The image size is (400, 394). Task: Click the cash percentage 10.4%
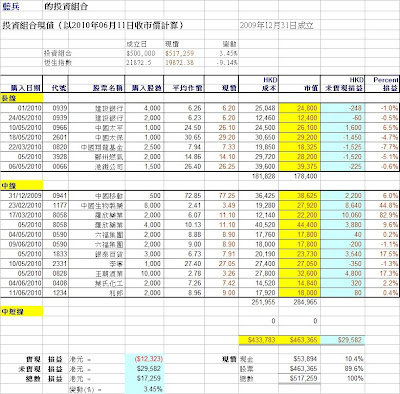tap(343, 359)
